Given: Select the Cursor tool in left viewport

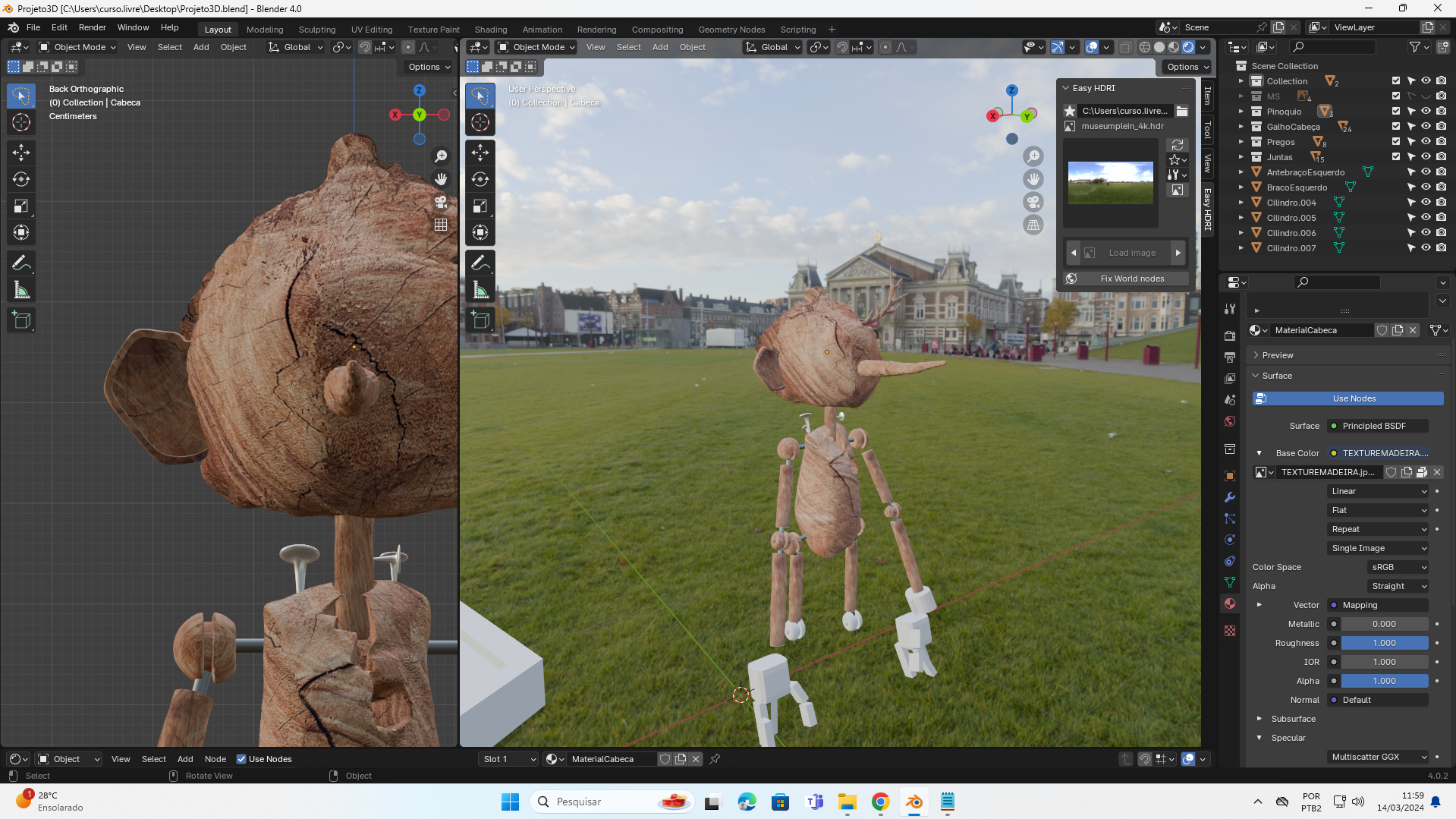Looking at the screenshot, I should pyautogui.click(x=21, y=122).
